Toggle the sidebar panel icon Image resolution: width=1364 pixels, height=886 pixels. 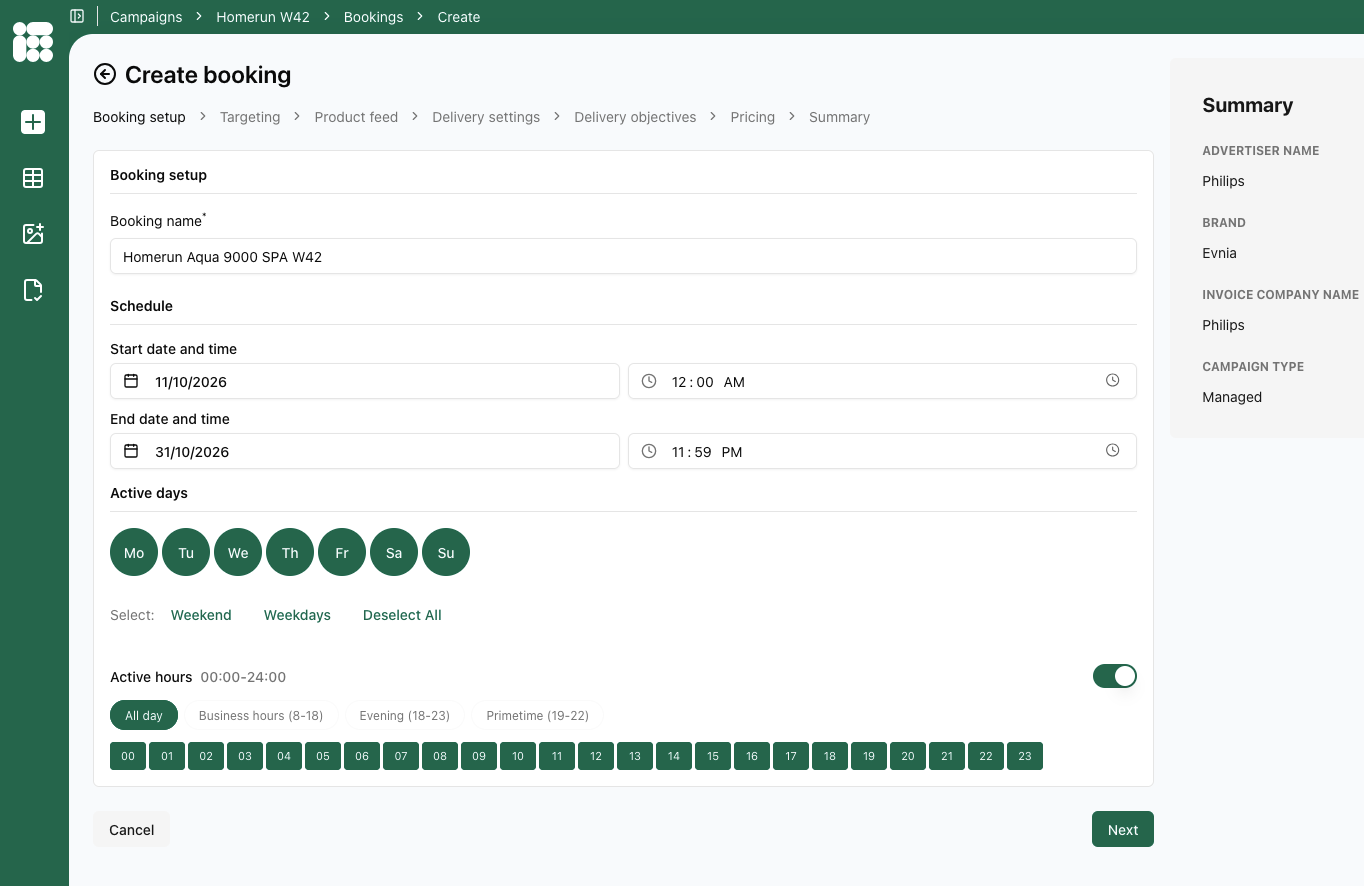pos(77,16)
